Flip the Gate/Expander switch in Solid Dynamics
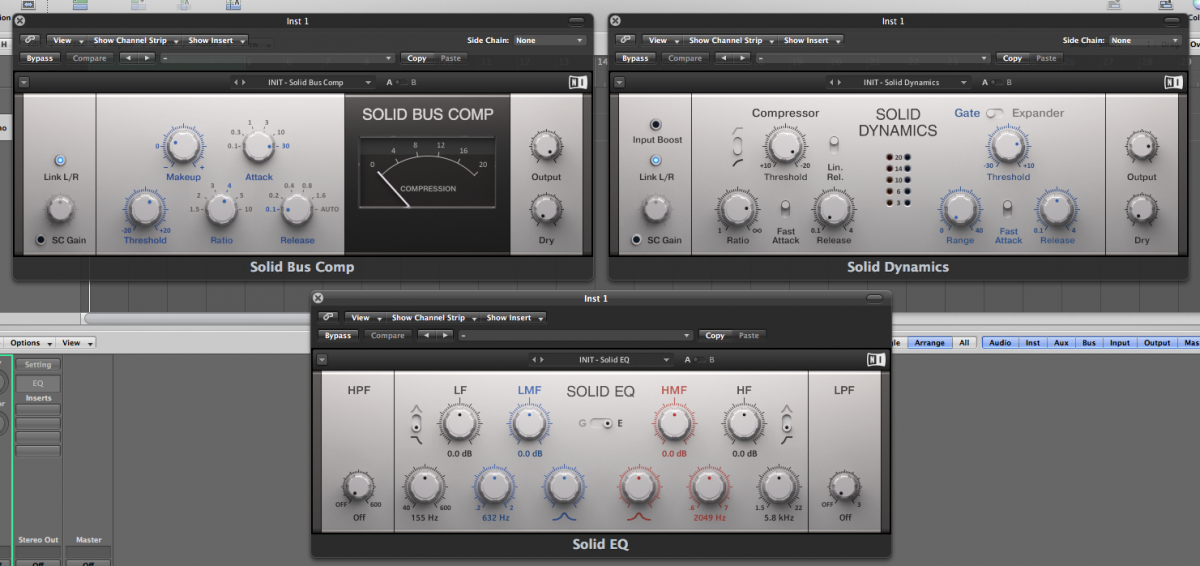This screenshot has width=1200, height=566. tap(996, 113)
